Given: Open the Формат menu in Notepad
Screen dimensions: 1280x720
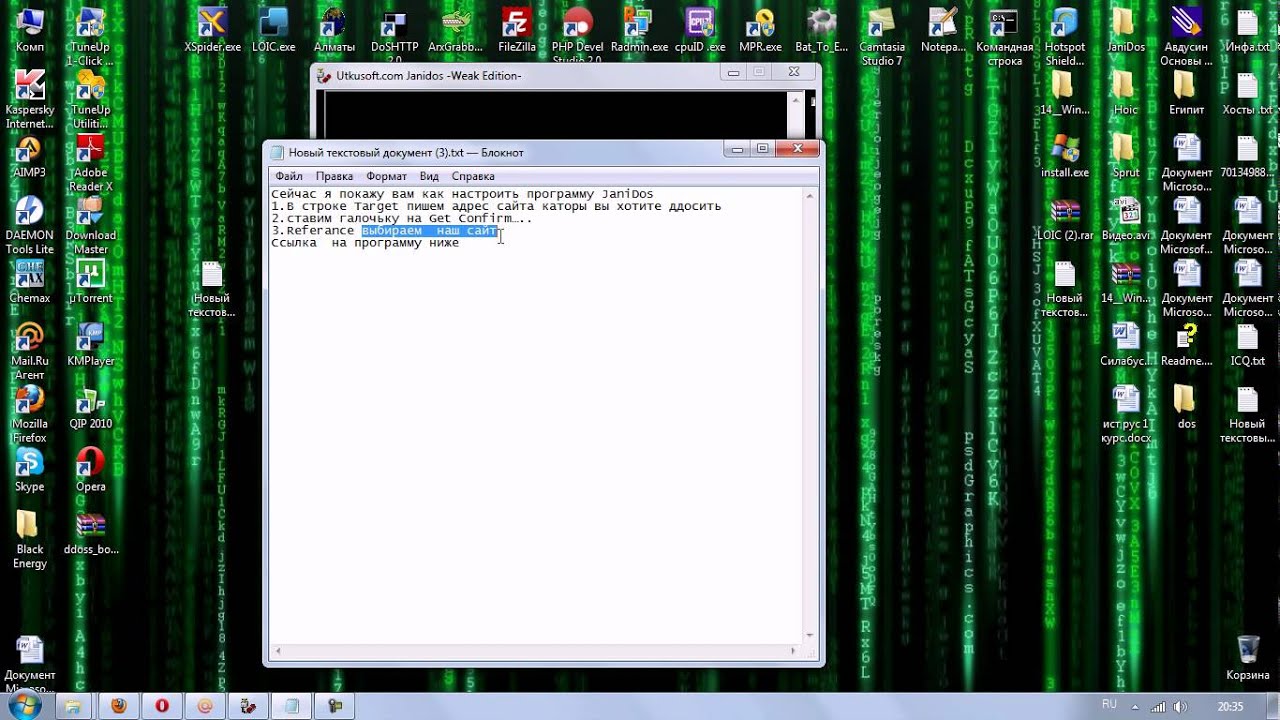Looking at the screenshot, I should point(386,176).
